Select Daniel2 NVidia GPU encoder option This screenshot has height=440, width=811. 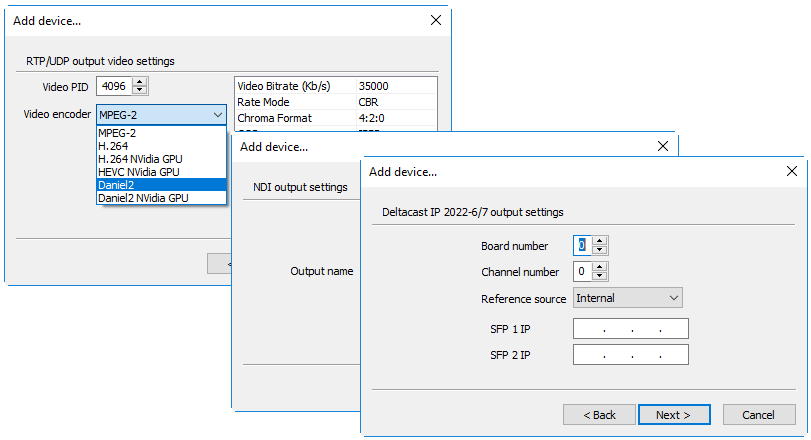[x=161, y=198]
